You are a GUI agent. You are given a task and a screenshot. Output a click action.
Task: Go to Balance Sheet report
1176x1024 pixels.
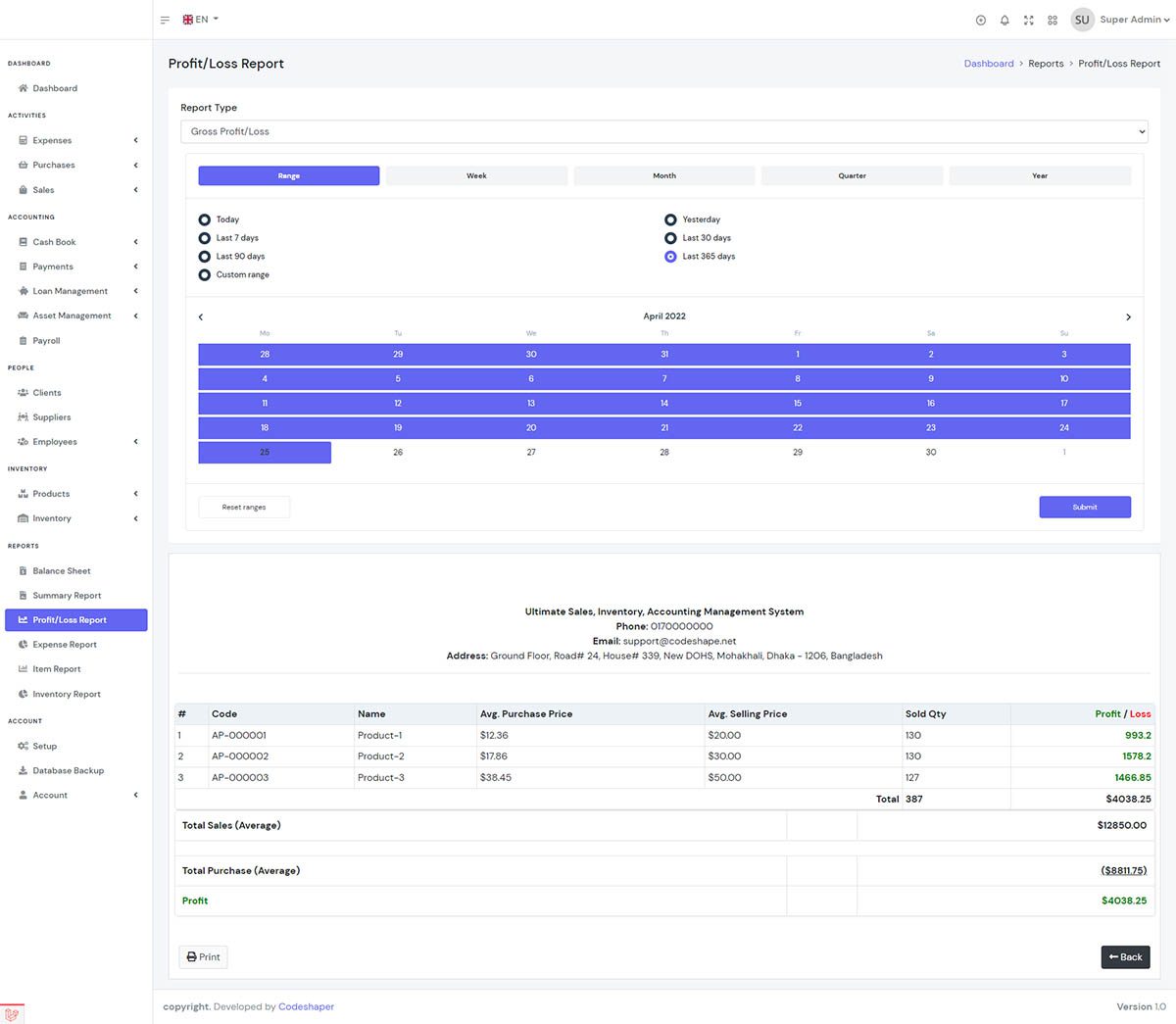[61, 570]
